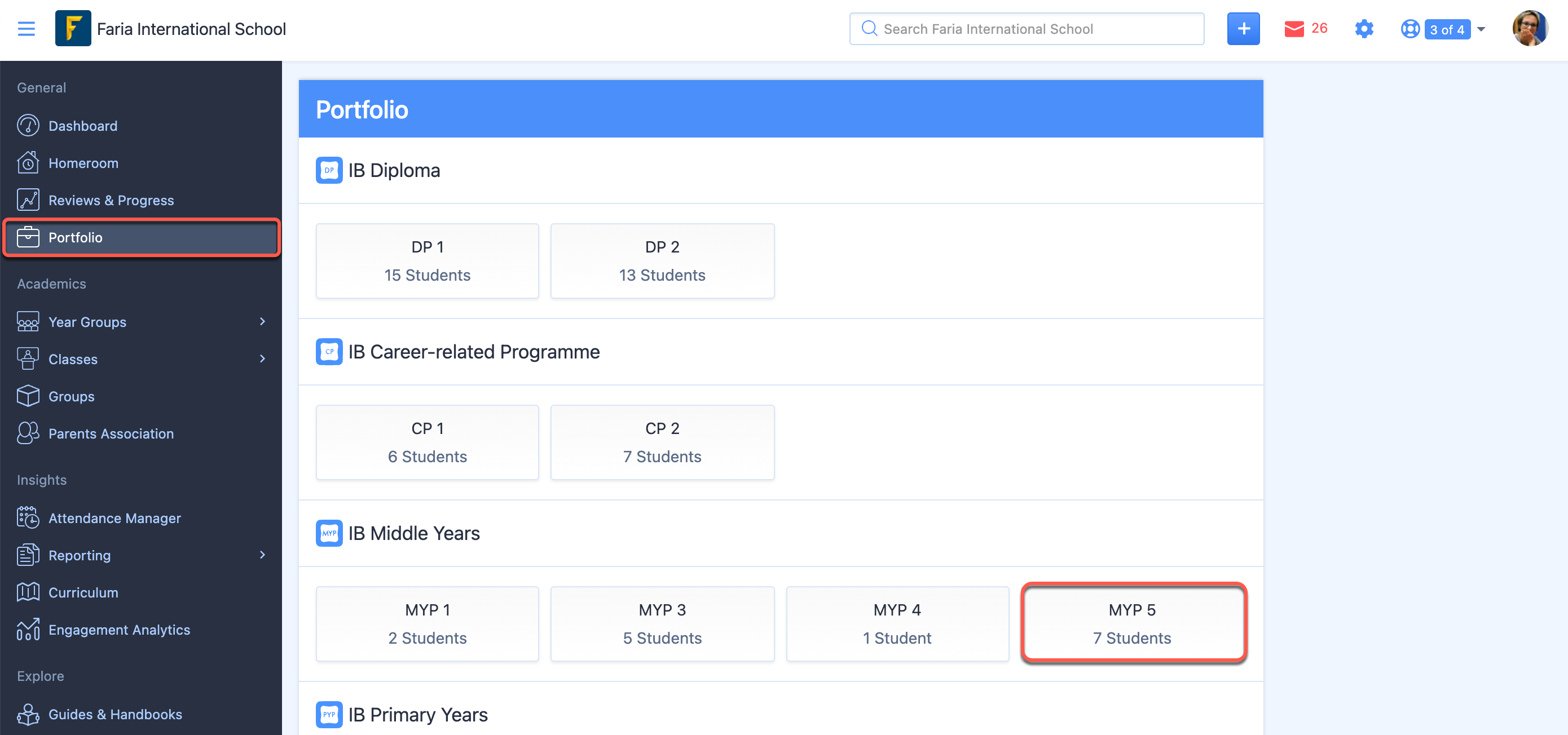Open the settings gear icon

[x=1364, y=29]
